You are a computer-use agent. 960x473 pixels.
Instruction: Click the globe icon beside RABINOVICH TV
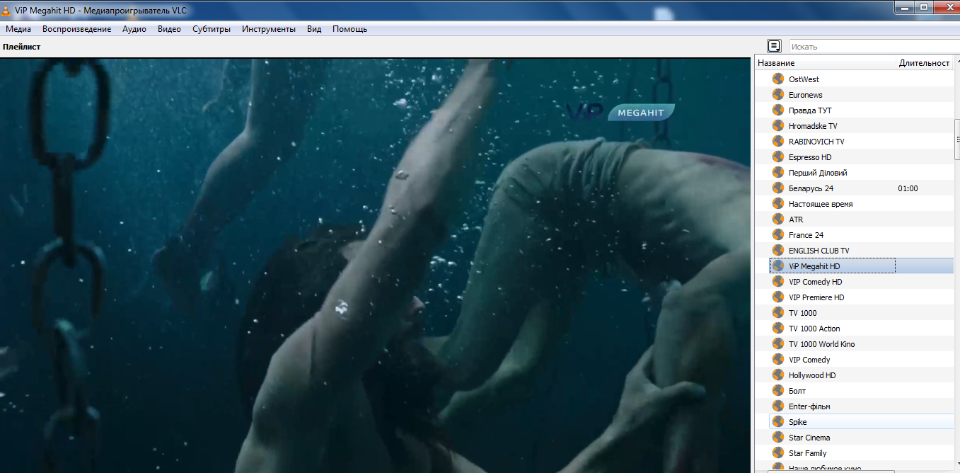pyautogui.click(x=778, y=141)
